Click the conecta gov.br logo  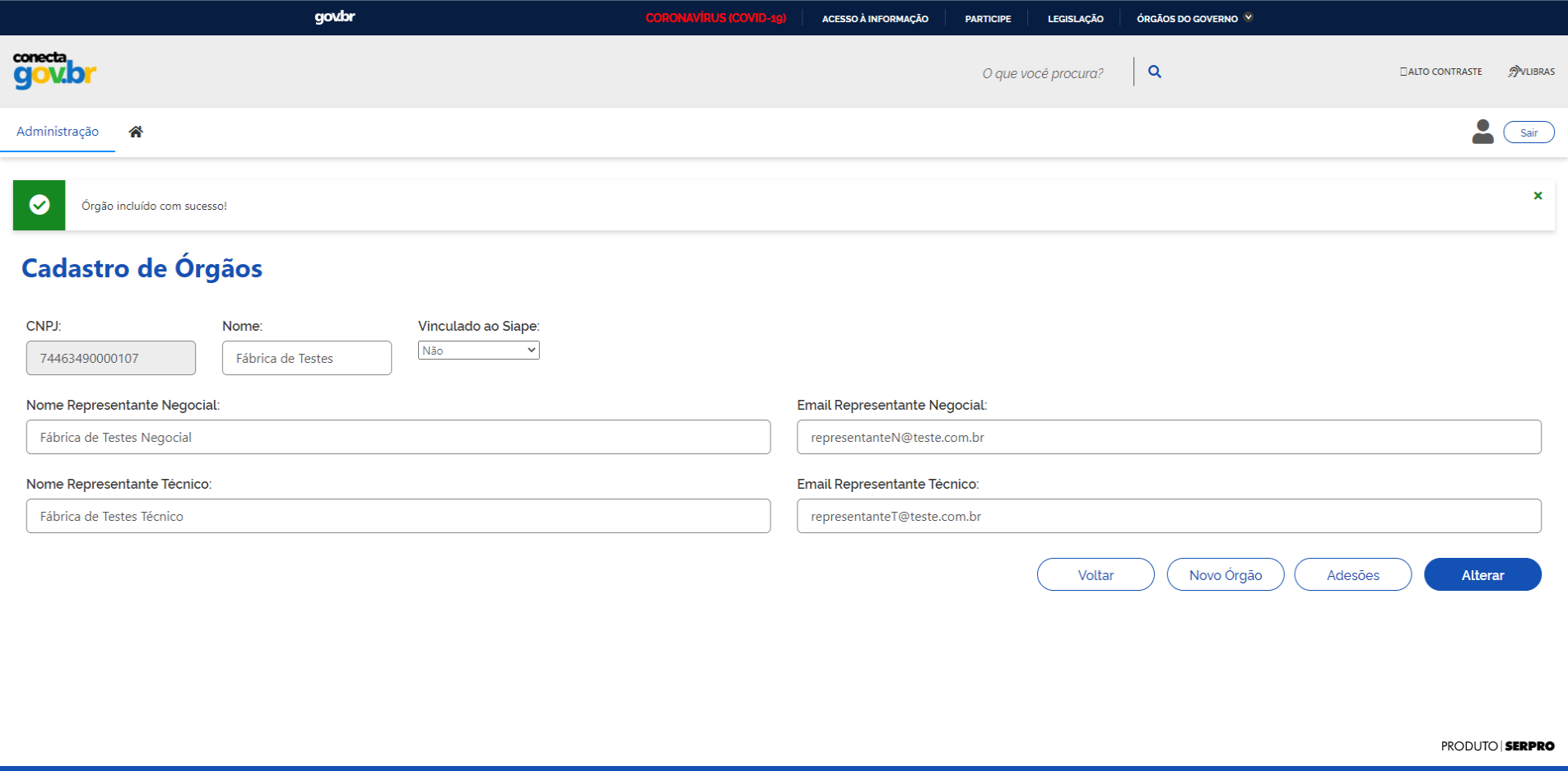tap(55, 71)
